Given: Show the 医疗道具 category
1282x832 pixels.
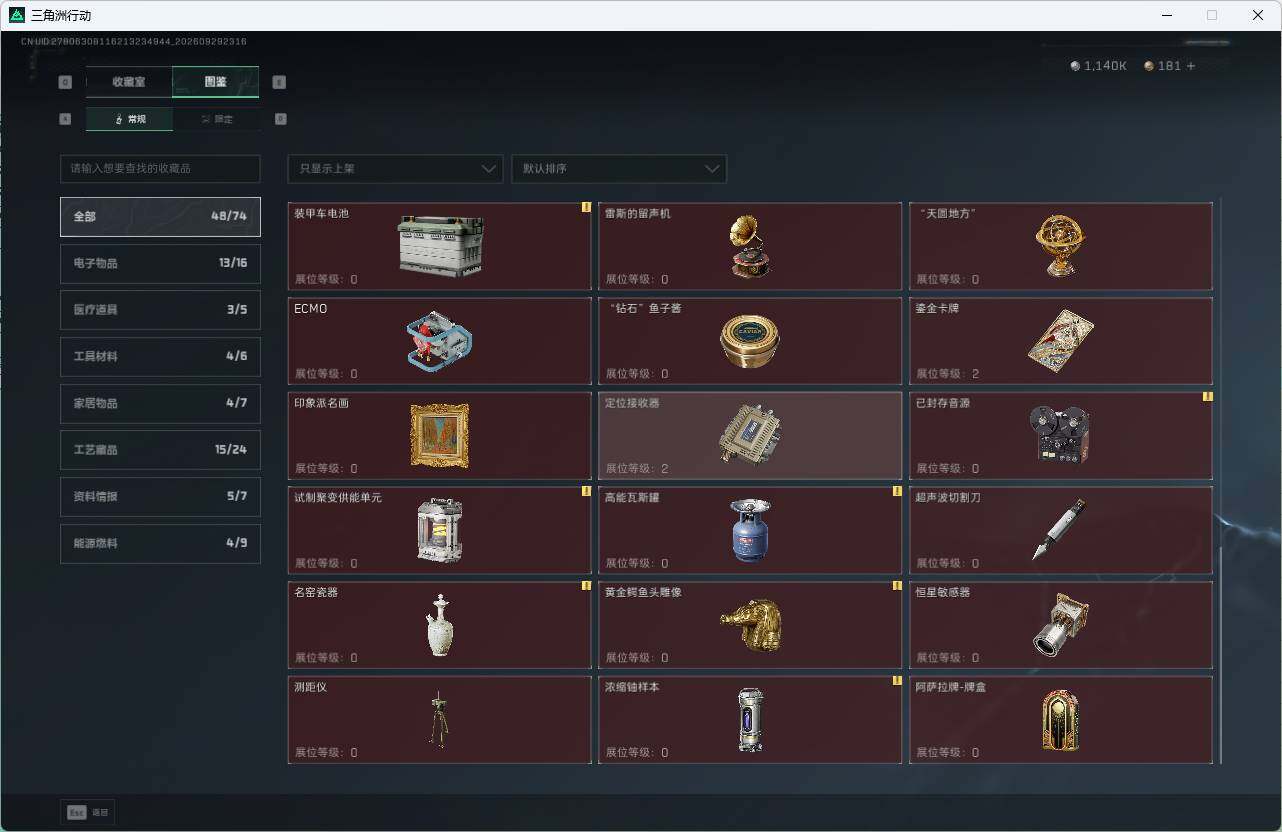Looking at the screenshot, I should 160,310.
